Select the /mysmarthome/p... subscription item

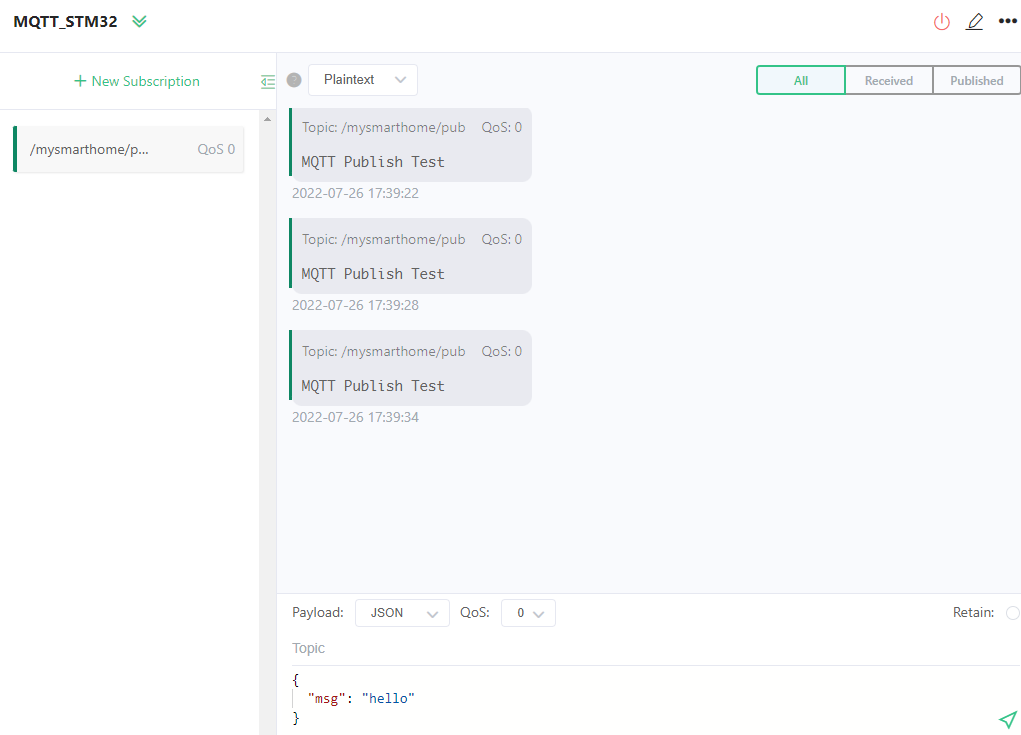tap(130, 150)
